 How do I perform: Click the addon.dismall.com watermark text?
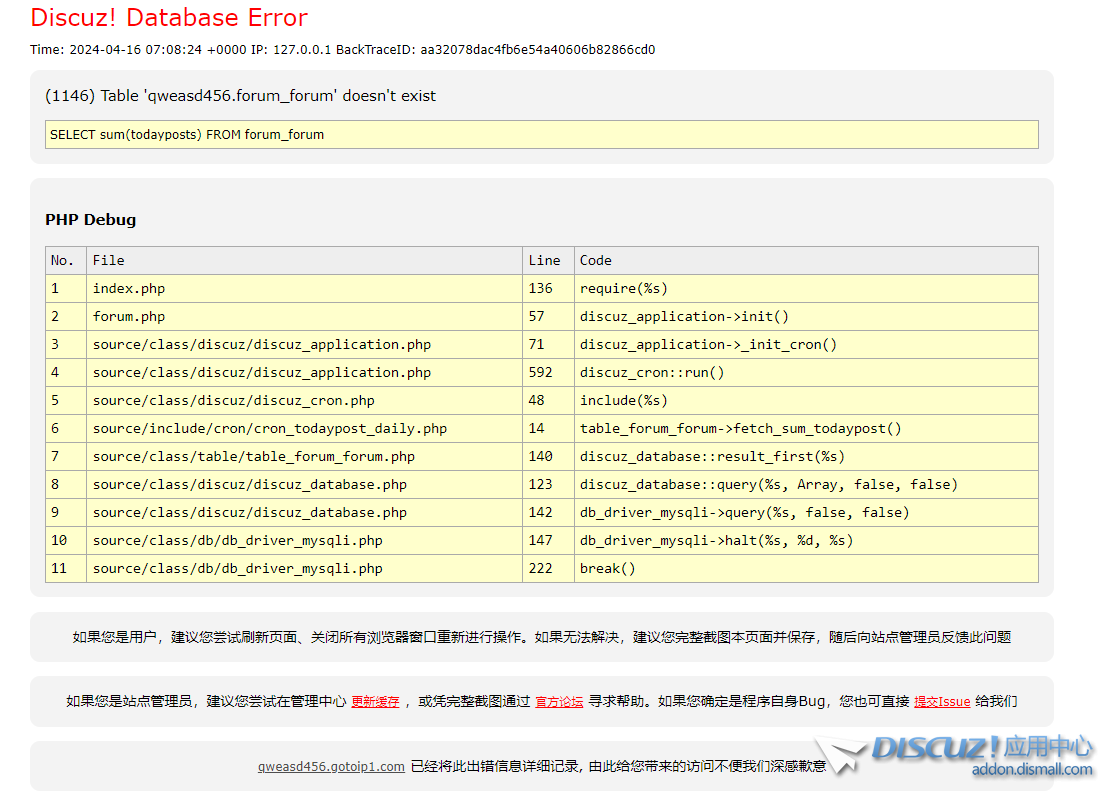pyautogui.click(x=1031, y=770)
